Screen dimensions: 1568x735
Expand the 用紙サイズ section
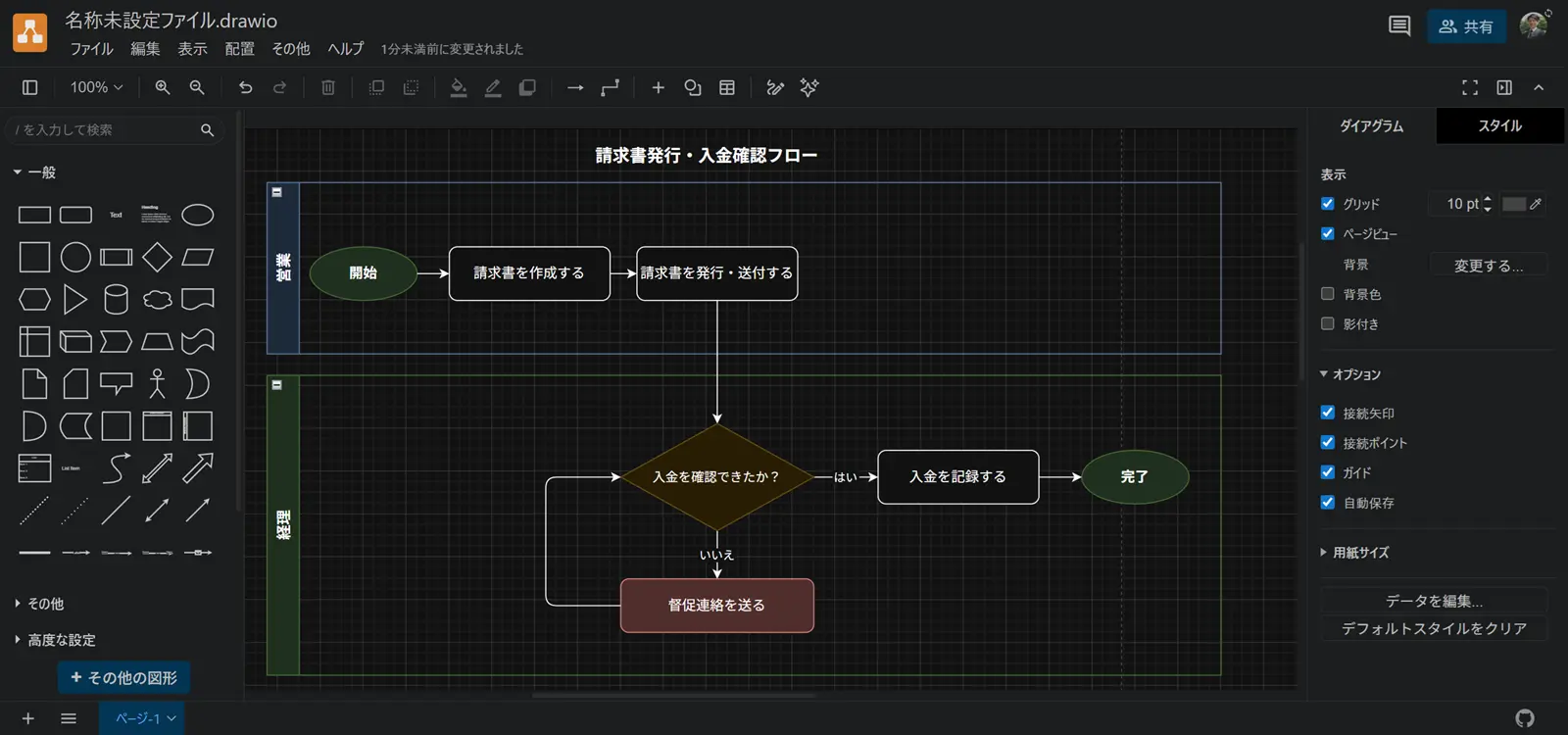click(1360, 553)
